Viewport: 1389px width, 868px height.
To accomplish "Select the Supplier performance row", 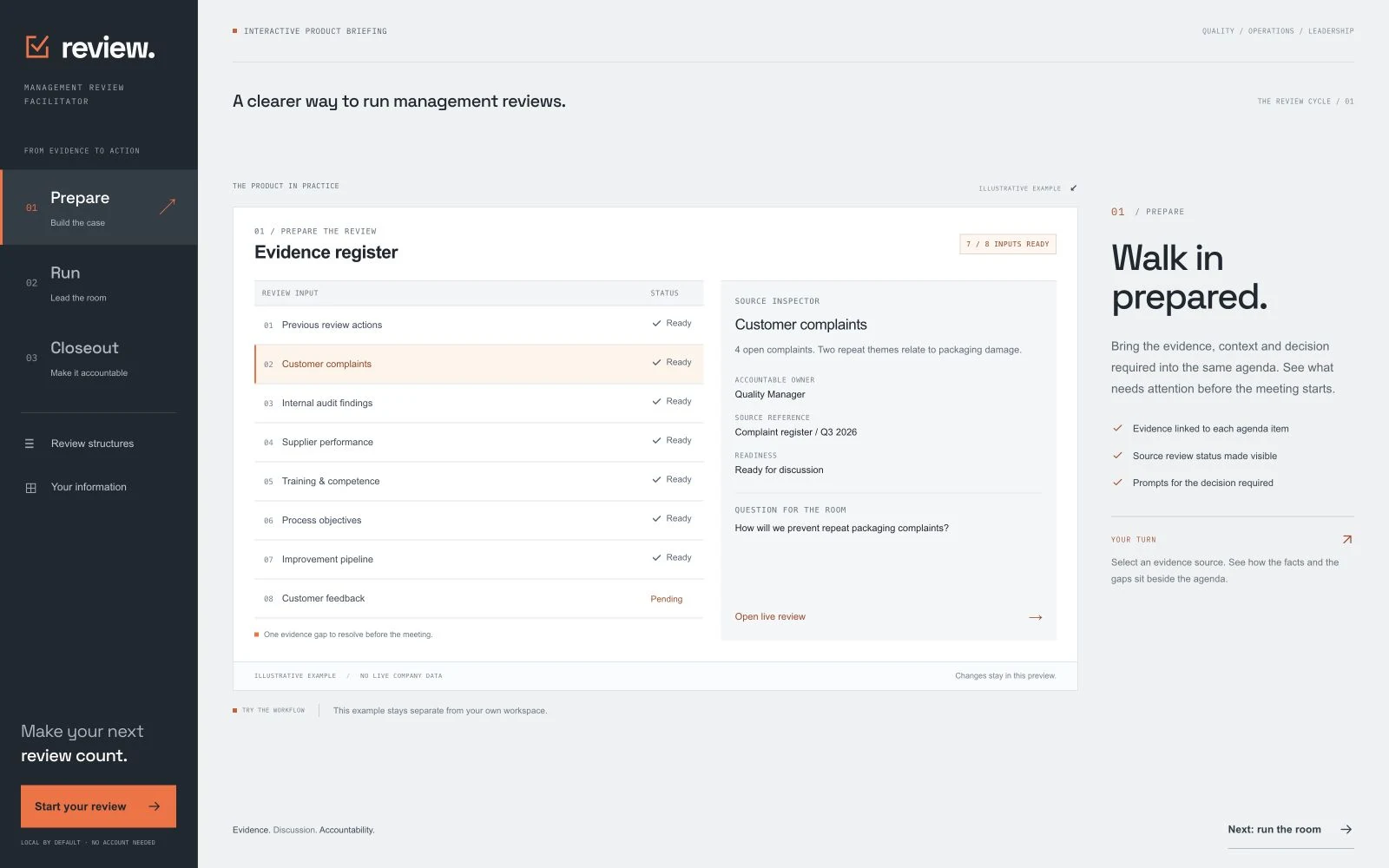I will point(478,442).
